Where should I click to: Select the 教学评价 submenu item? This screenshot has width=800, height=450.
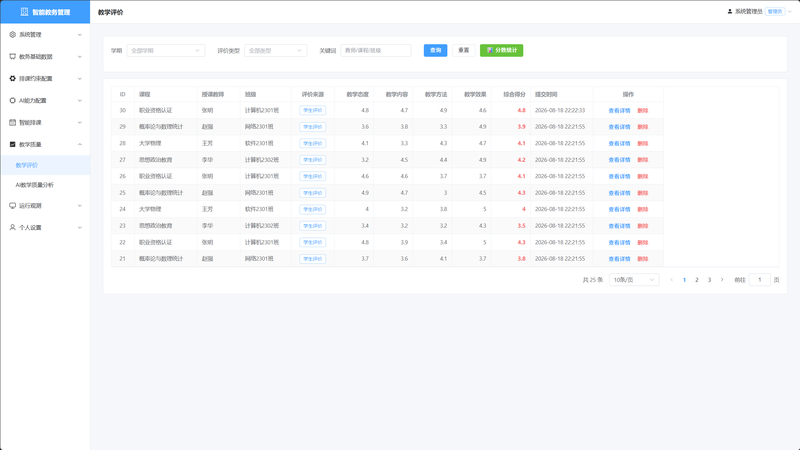coord(45,165)
